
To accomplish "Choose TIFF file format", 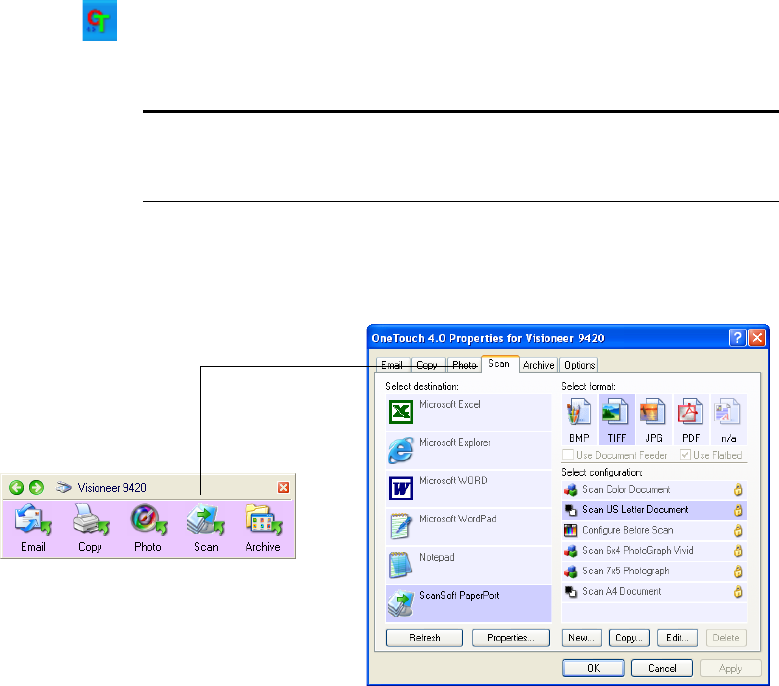I will pos(617,420).
